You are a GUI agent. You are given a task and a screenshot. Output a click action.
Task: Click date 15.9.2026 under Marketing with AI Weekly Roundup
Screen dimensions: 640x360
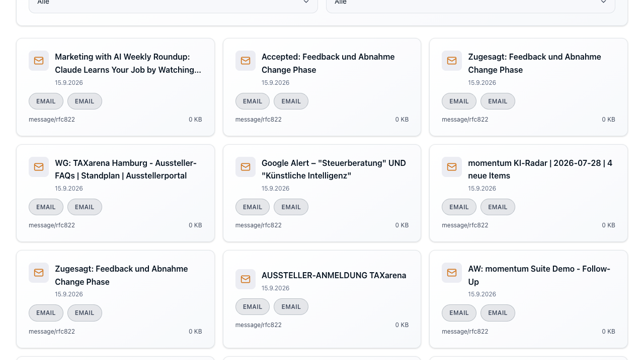tap(69, 82)
